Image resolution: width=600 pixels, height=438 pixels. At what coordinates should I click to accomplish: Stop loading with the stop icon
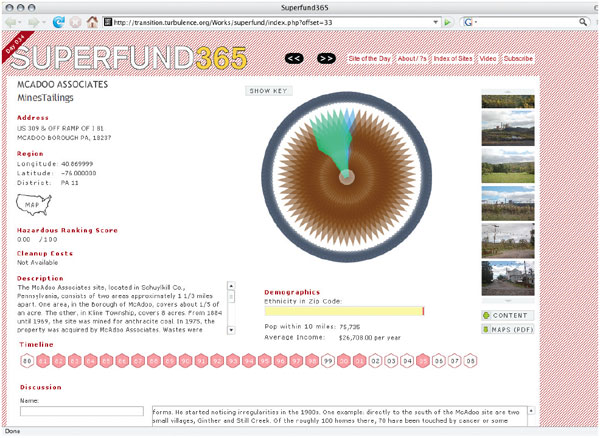[75, 22]
